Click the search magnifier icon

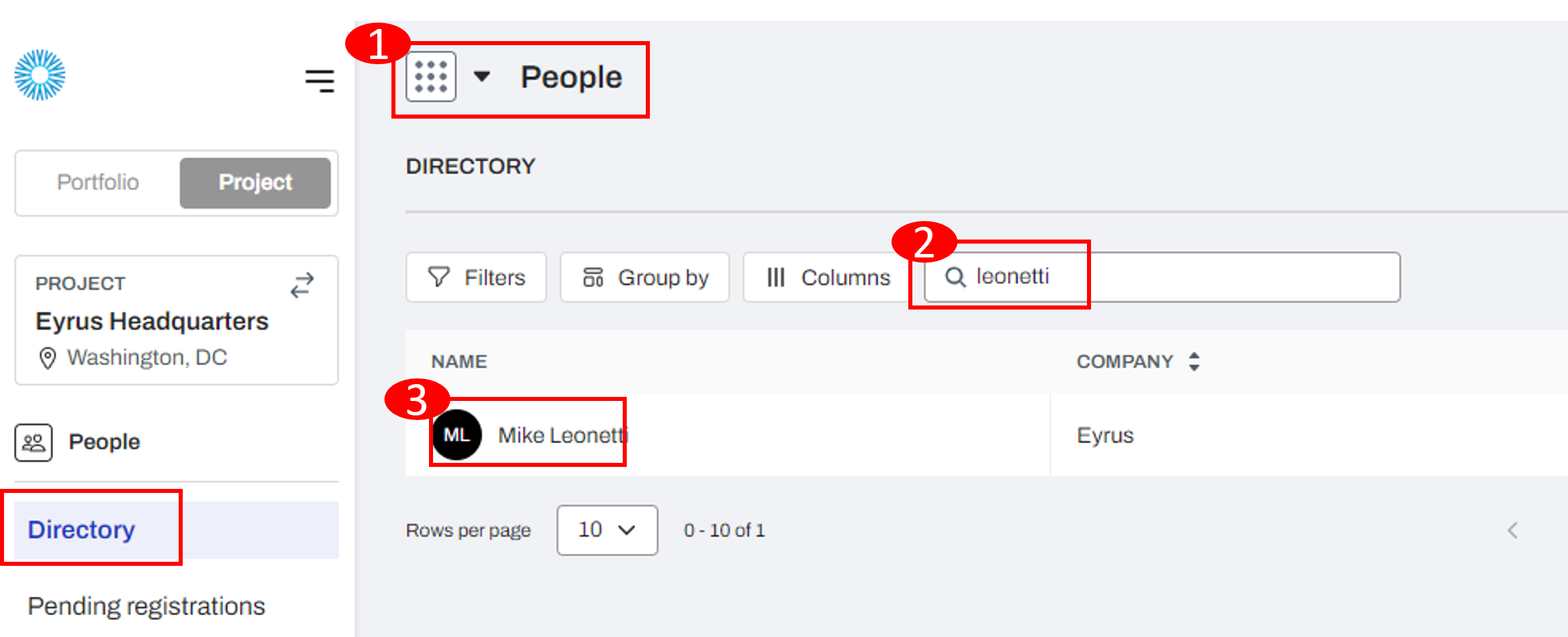[956, 276]
